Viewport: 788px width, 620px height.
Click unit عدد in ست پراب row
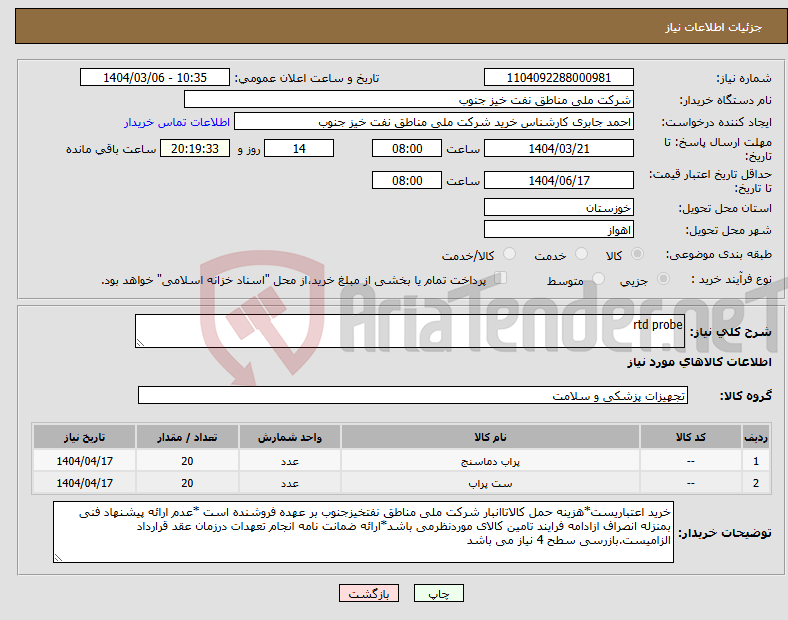290,483
